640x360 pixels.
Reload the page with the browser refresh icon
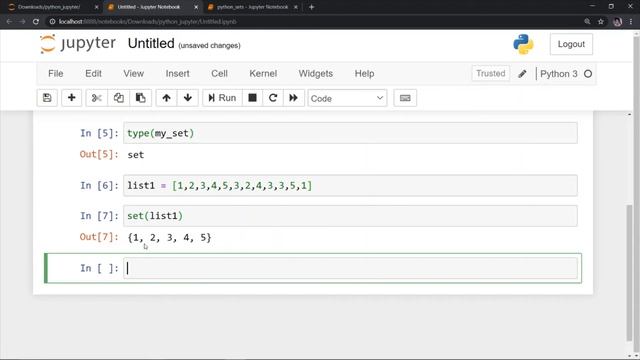(x=36, y=22)
